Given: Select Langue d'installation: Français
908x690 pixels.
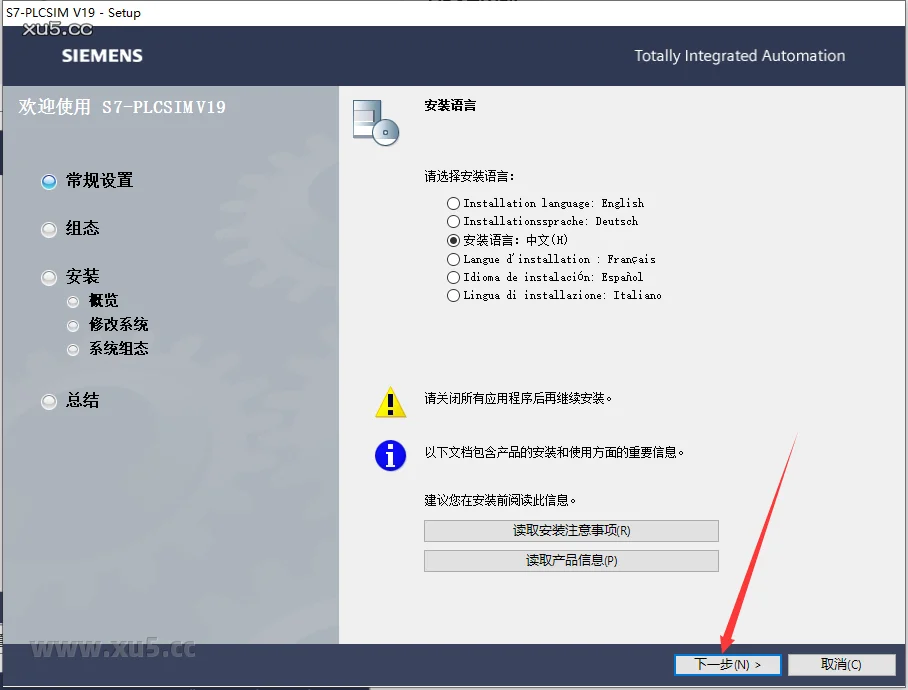Looking at the screenshot, I should click(453, 259).
